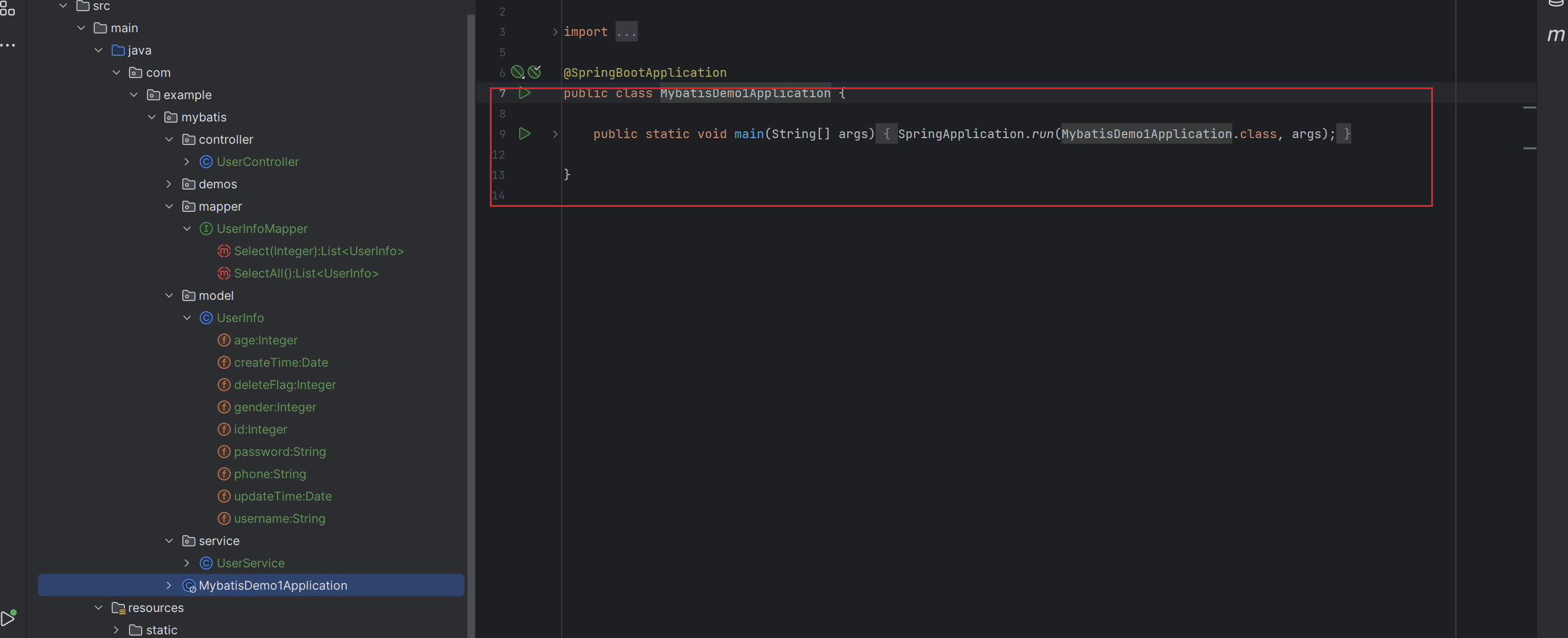
Task: Click UserInfoMapper interface icon
Action: pos(206,229)
